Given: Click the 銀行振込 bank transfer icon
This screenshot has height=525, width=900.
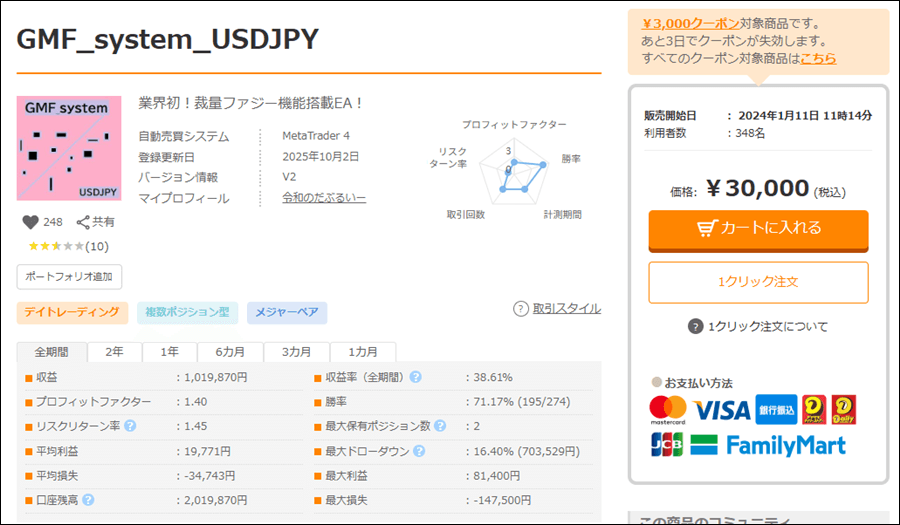Looking at the screenshot, I should (x=776, y=410).
